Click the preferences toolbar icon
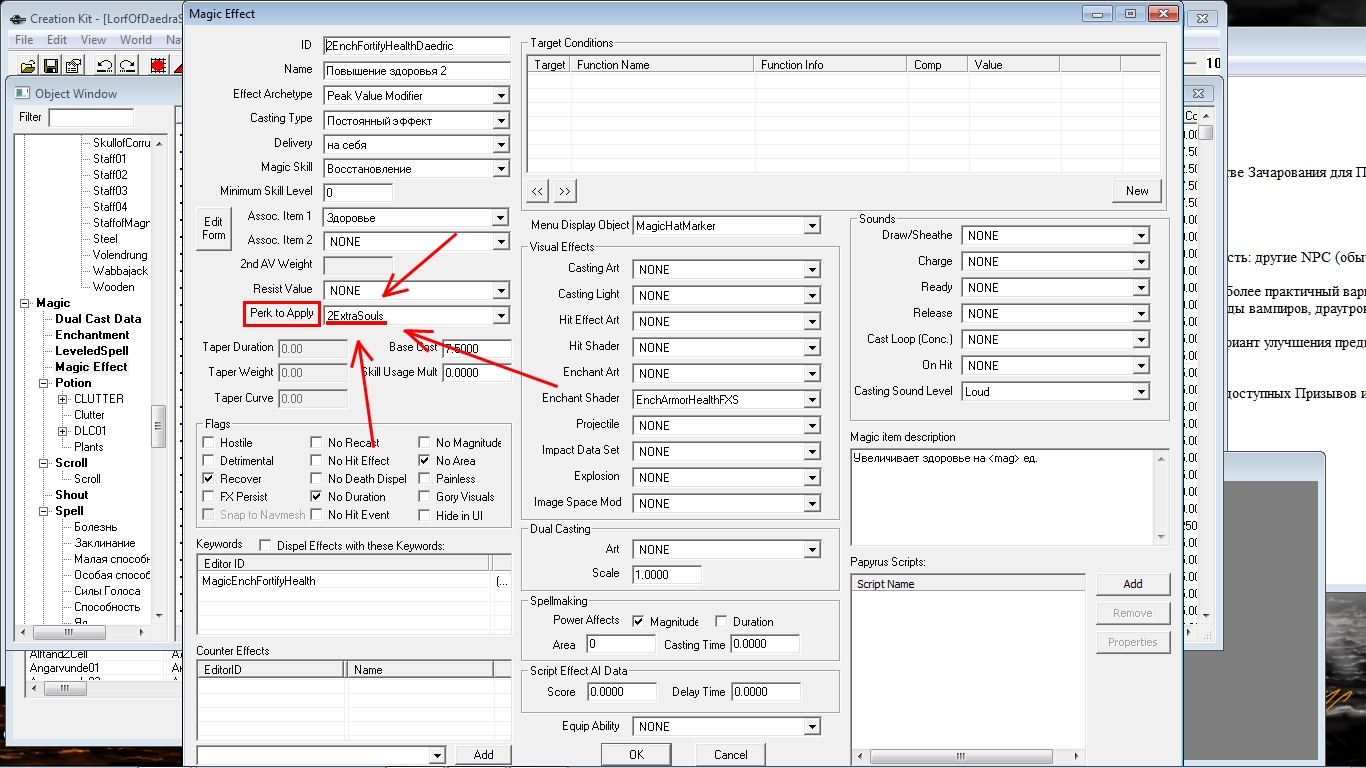Image resolution: width=1366 pixels, height=768 pixels. click(74, 66)
